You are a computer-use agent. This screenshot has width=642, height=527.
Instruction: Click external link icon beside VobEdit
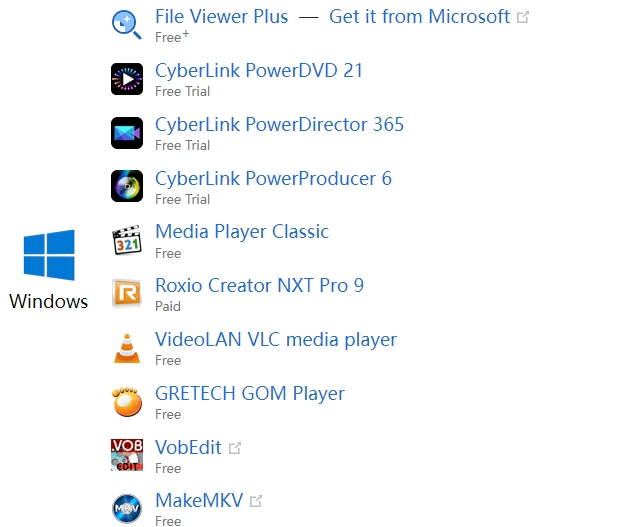(x=235, y=448)
